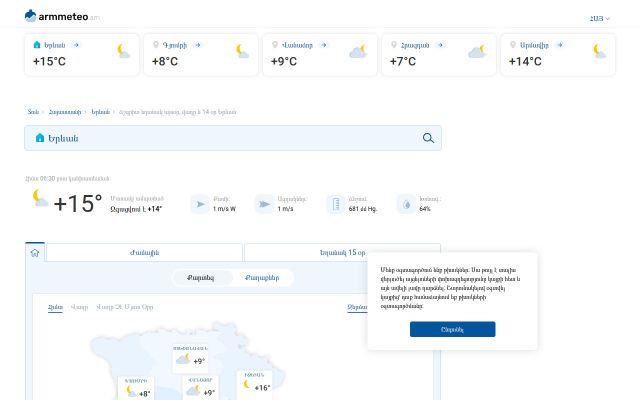The width and height of the screenshot is (640, 400).
Task: Select the third day tab dated 24
Action: click(124, 307)
